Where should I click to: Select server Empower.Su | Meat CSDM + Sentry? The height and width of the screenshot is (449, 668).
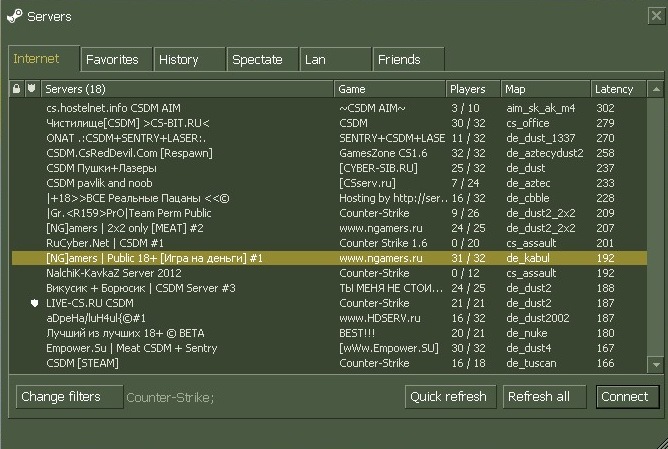[329, 348]
